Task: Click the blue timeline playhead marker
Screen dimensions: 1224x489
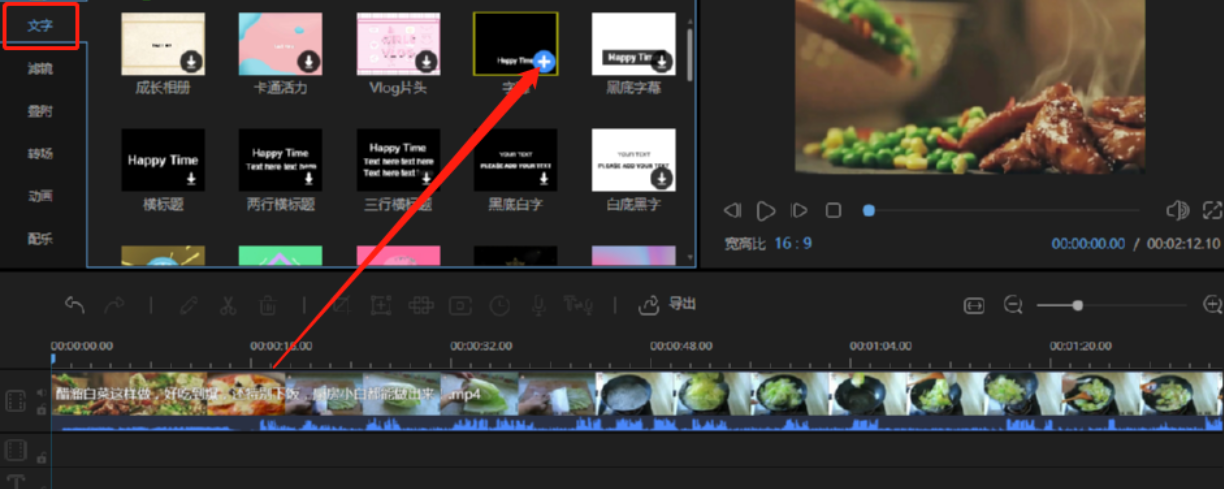Action: click(53, 359)
